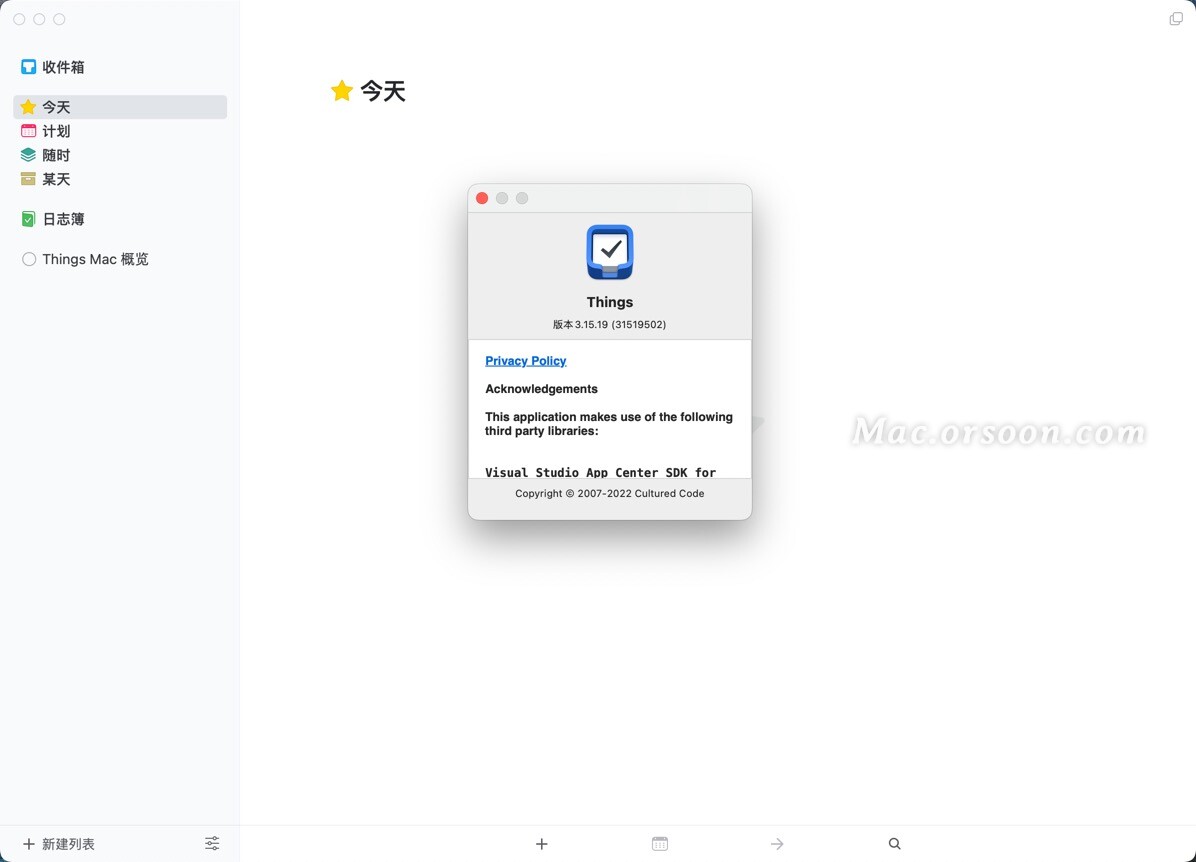This screenshot has height=862, width=1196.
Task: Click the 今天 page title
Action: 383,92
